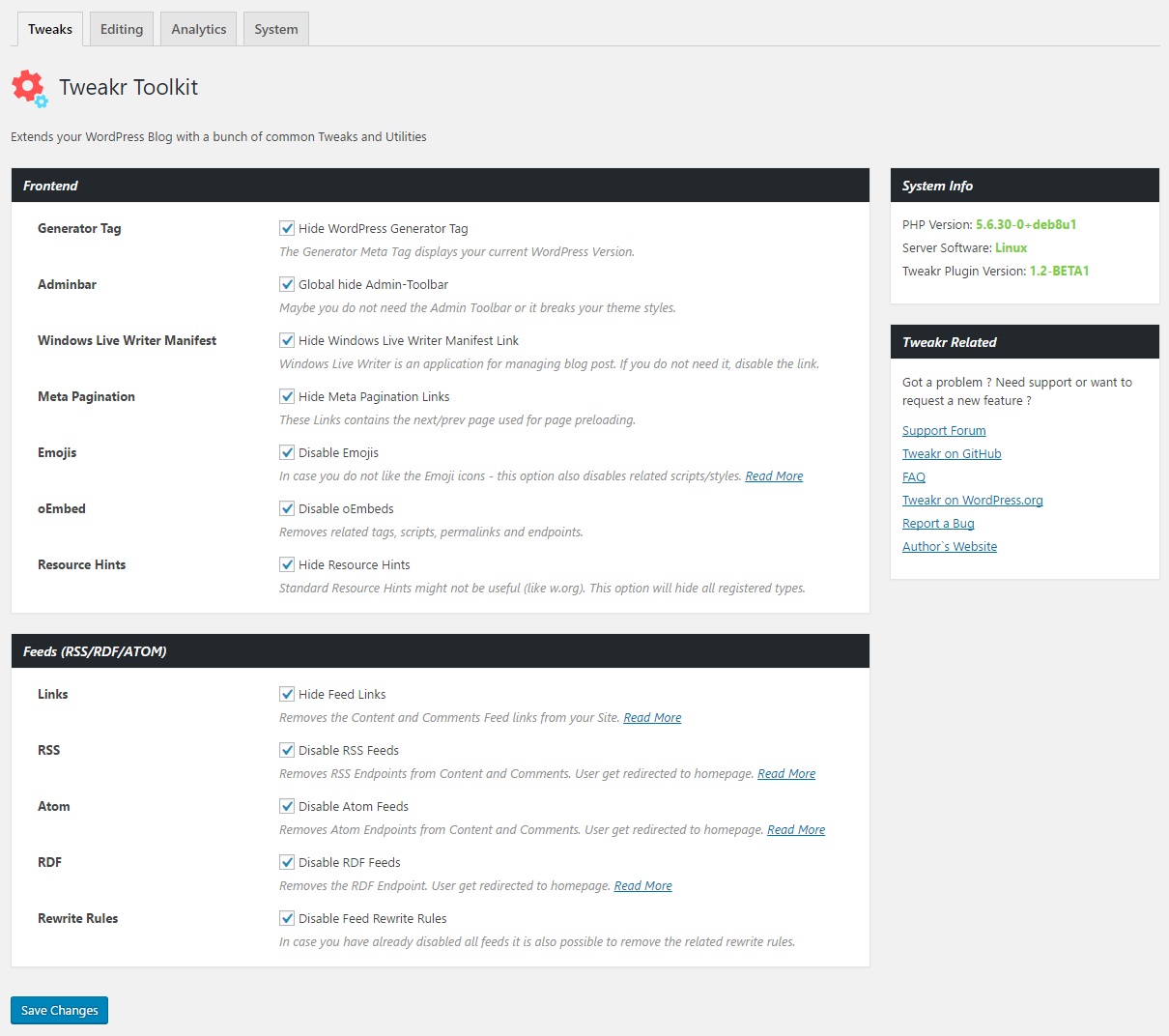Open the FAQ link

coord(914,477)
